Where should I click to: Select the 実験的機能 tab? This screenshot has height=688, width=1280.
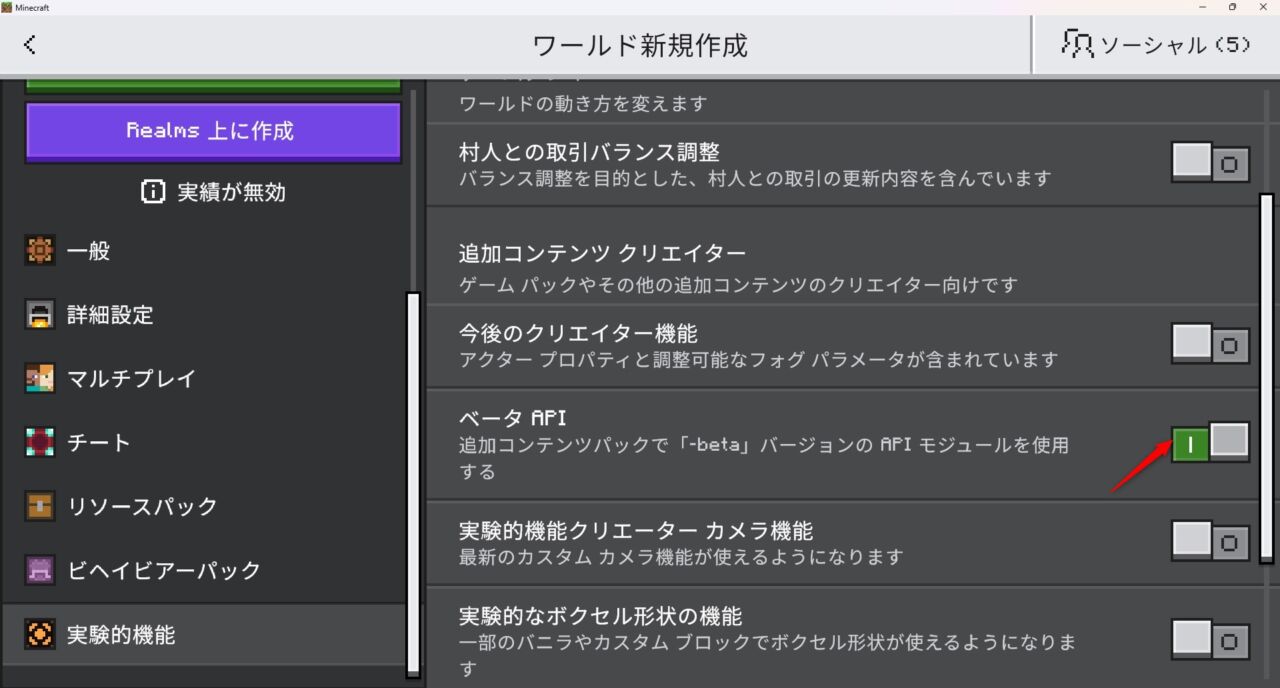[x=203, y=634]
